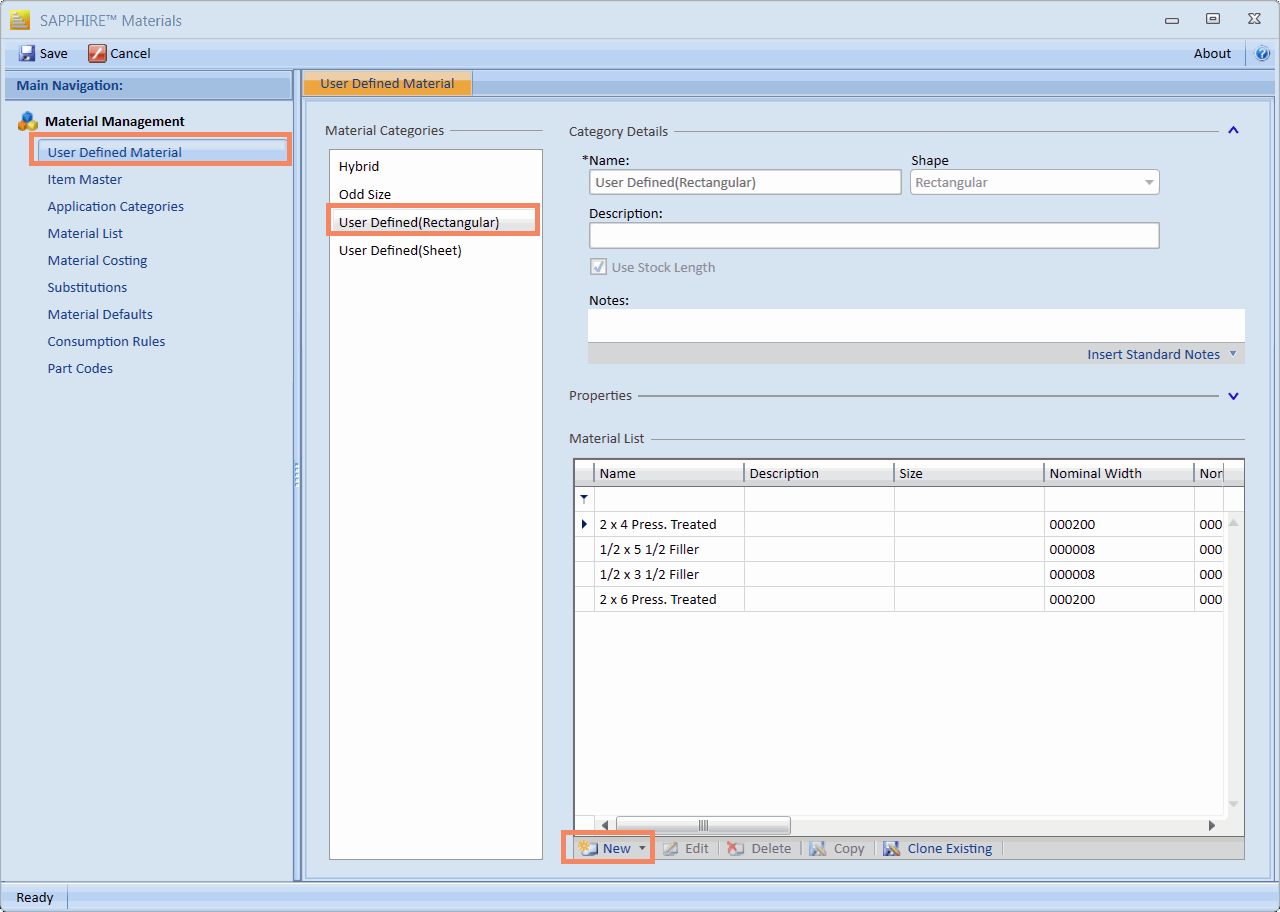Click row indicator arrow for 2 x 4 Press. Treated

[584, 524]
